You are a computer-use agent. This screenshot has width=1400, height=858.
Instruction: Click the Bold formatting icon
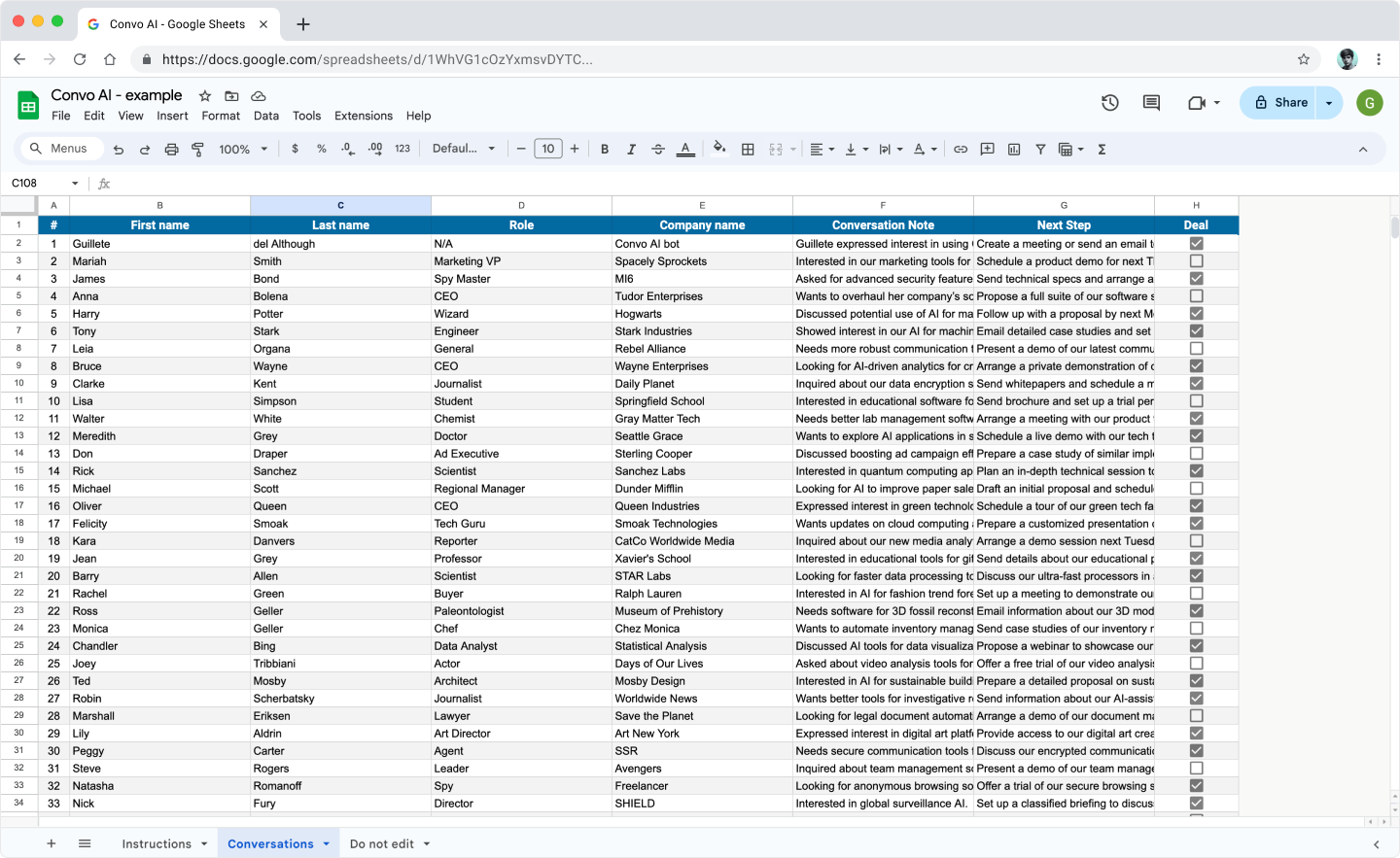[x=605, y=150]
